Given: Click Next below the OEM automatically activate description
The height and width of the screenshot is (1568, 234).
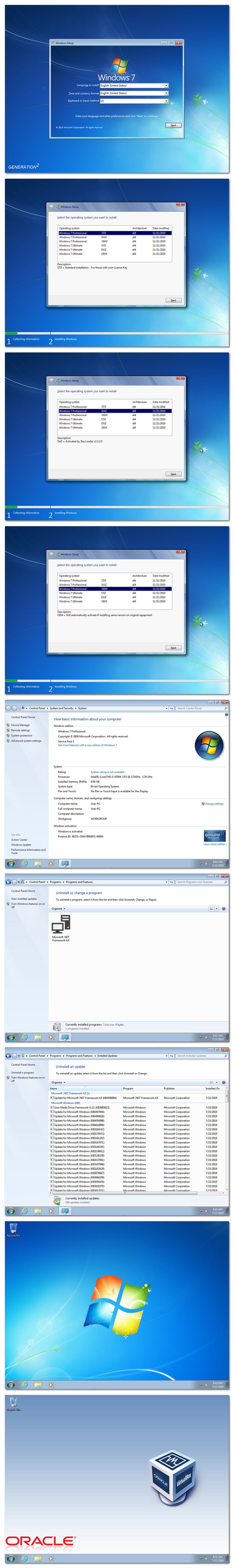Looking at the screenshot, I should [x=173, y=648].
